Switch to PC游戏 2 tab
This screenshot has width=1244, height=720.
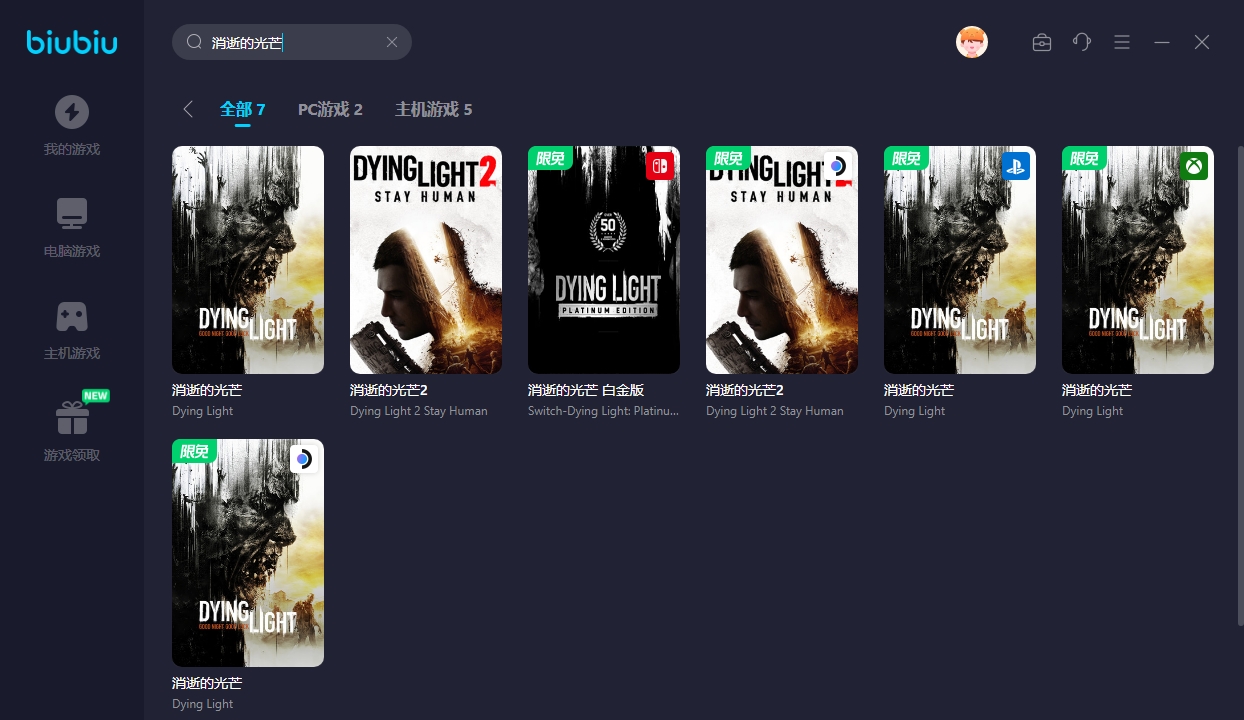pos(330,109)
